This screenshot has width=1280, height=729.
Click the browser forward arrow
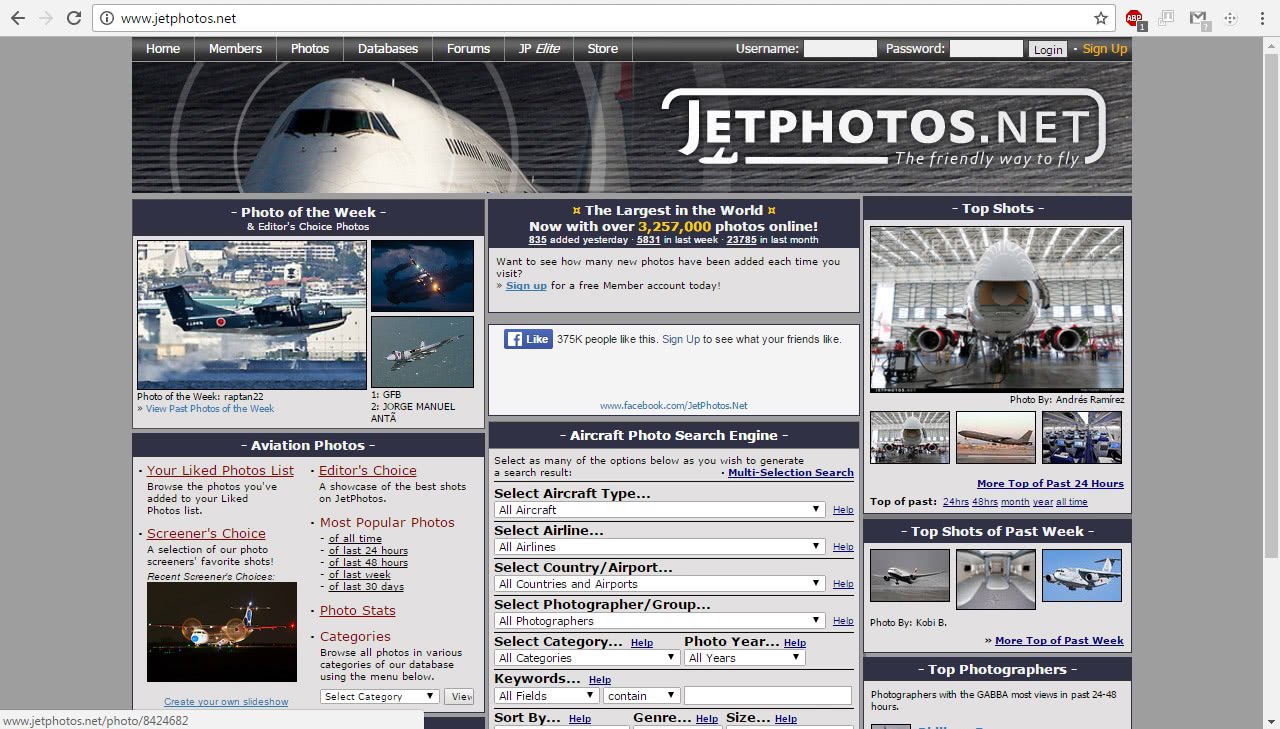coord(46,18)
